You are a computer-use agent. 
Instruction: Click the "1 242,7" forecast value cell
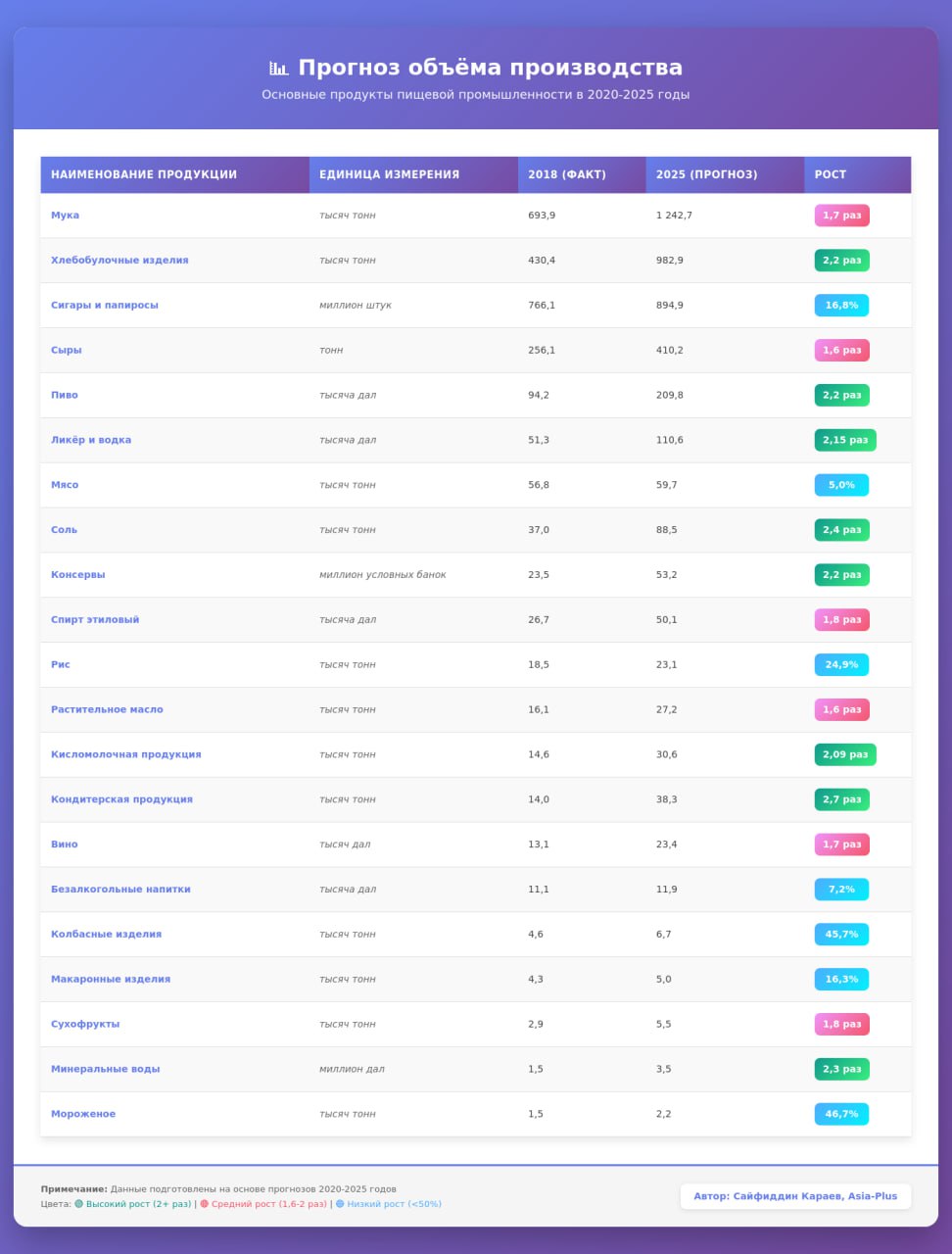[x=674, y=216]
